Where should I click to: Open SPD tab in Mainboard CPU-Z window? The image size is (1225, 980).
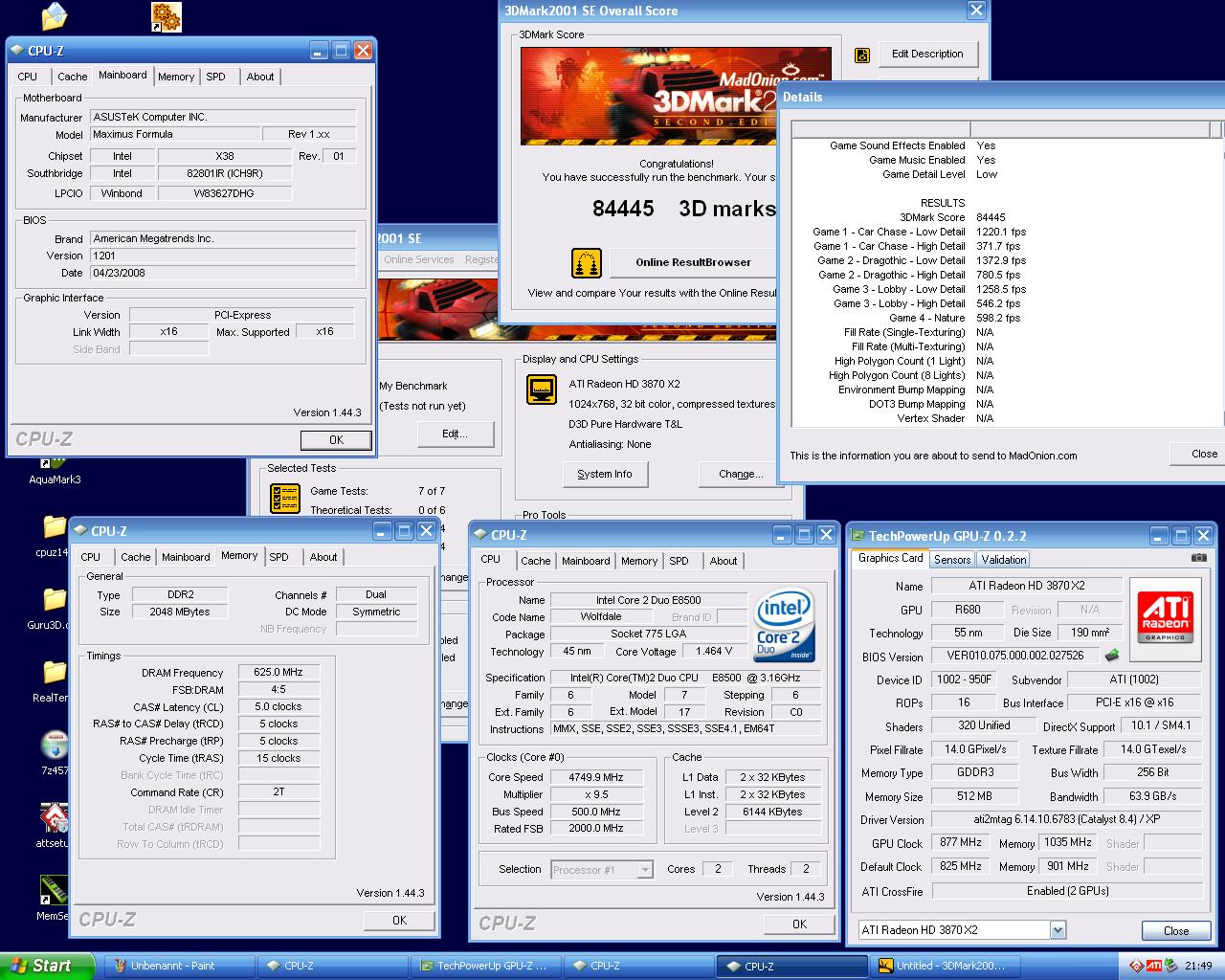tap(216, 77)
